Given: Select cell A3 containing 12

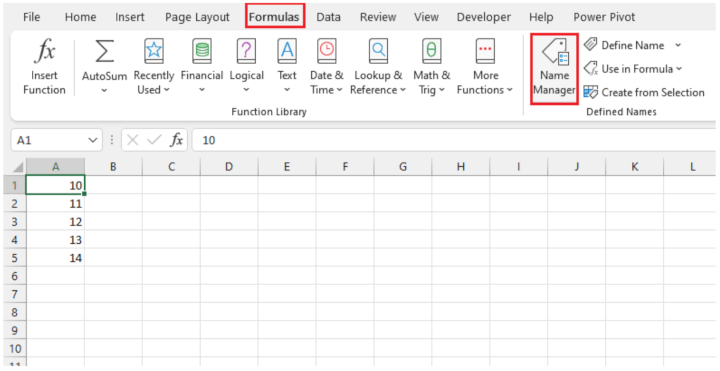Looking at the screenshot, I should pyautogui.click(x=56, y=222).
